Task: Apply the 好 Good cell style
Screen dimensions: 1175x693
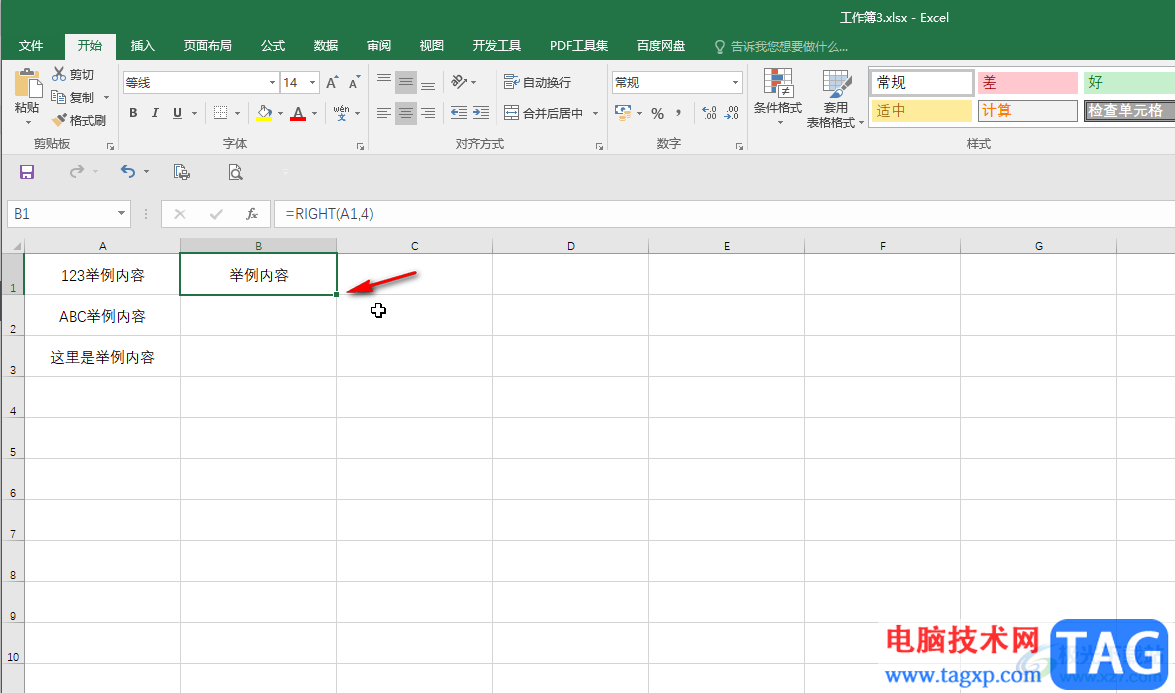Action: click(x=1129, y=82)
